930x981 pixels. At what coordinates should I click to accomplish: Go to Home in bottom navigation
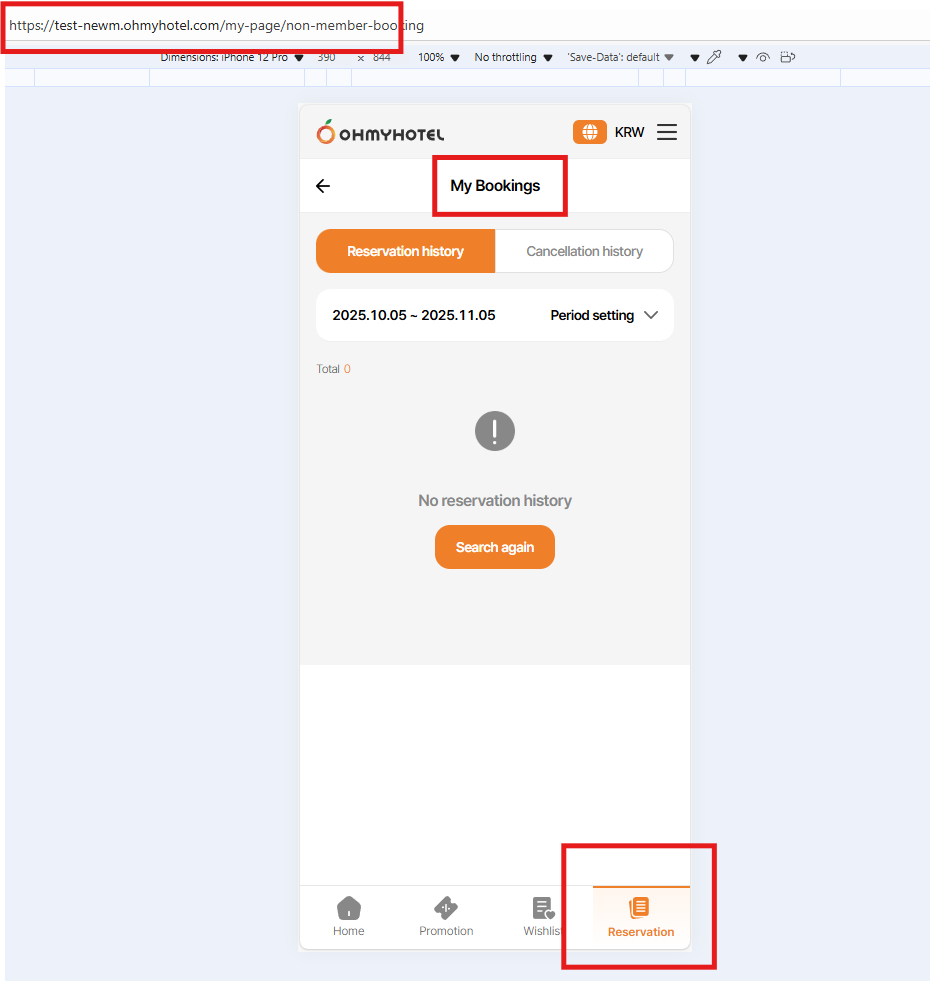(x=349, y=917)
